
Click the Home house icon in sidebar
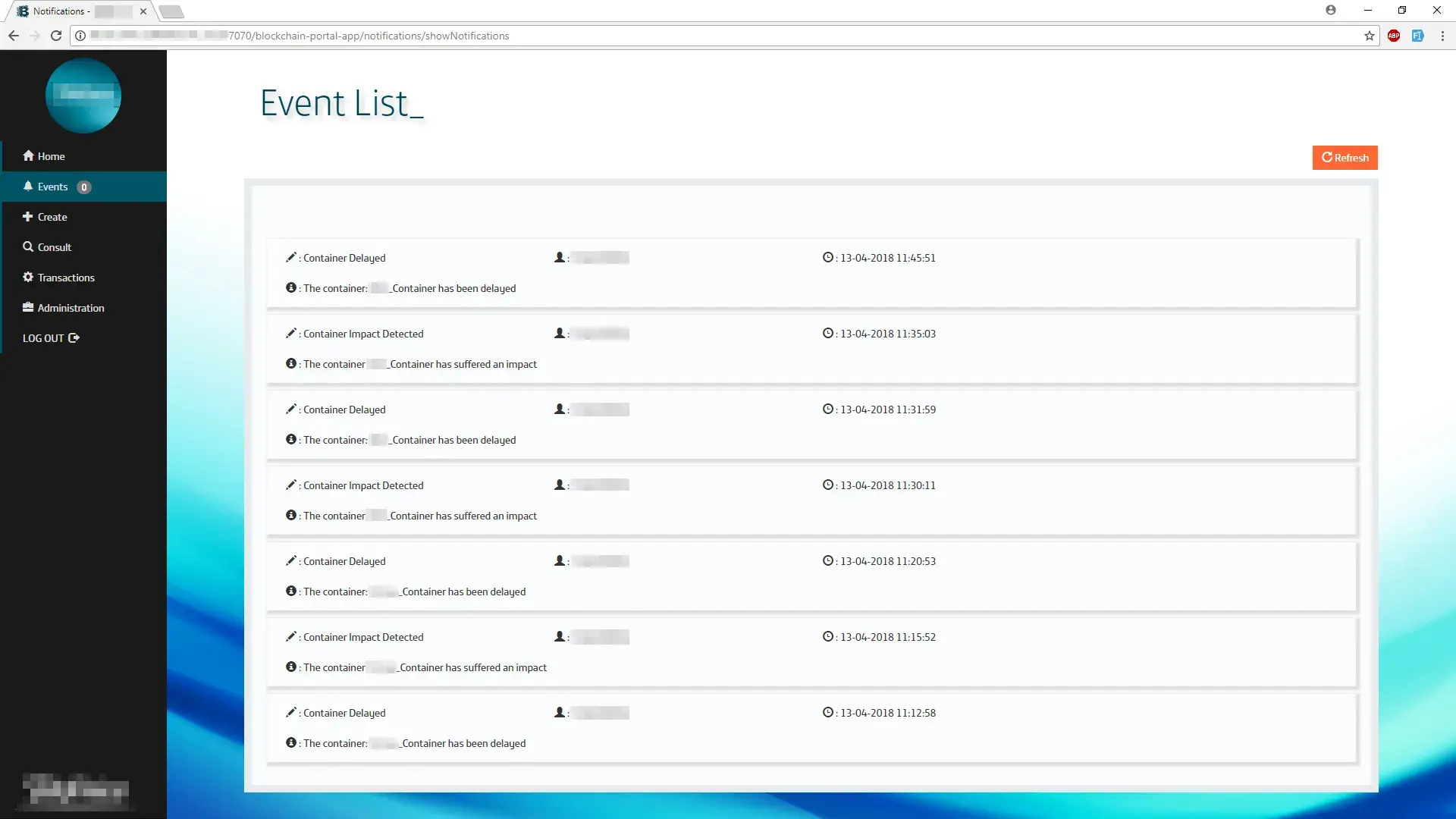(28, 155)
